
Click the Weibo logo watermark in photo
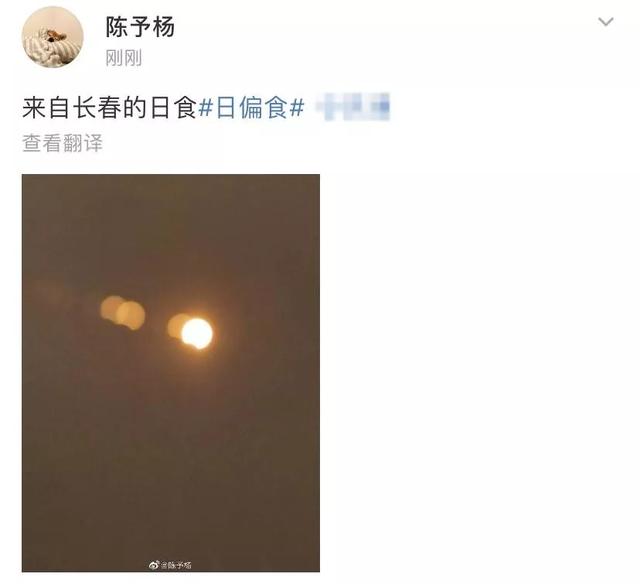154,565
